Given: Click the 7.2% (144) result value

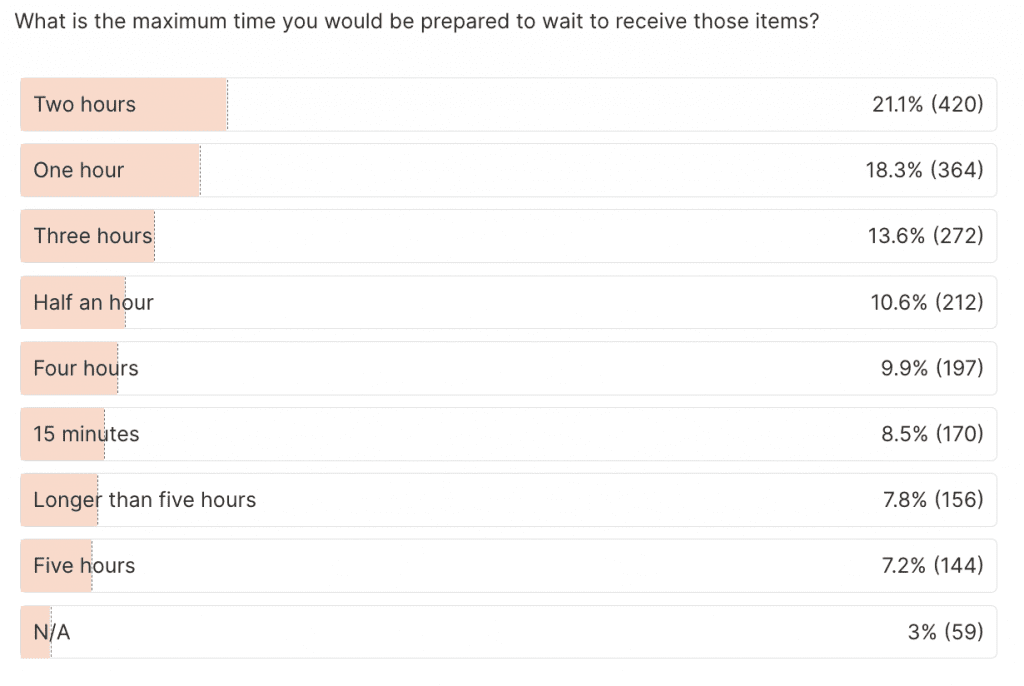Looking at the screenshot, I should click(x=933, y=566).
